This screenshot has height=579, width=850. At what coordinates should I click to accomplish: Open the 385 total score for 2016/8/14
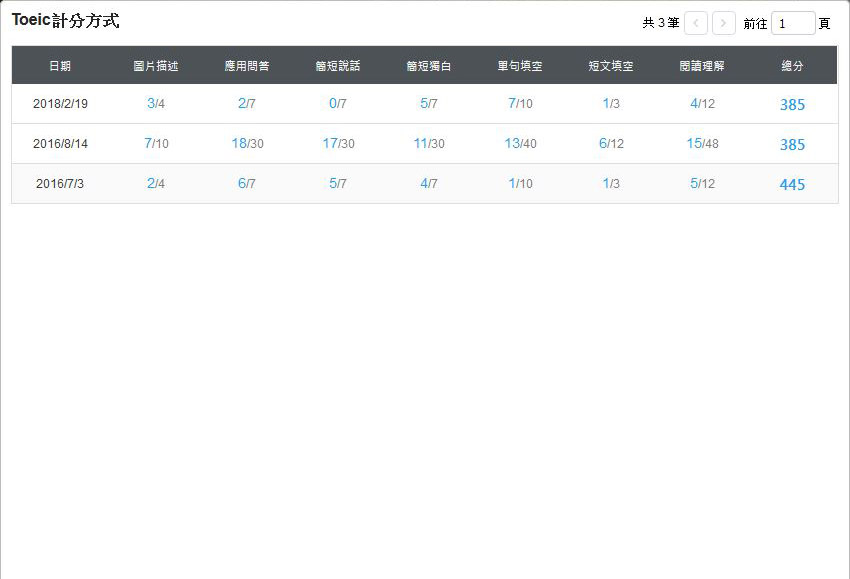tap(792, 145)
